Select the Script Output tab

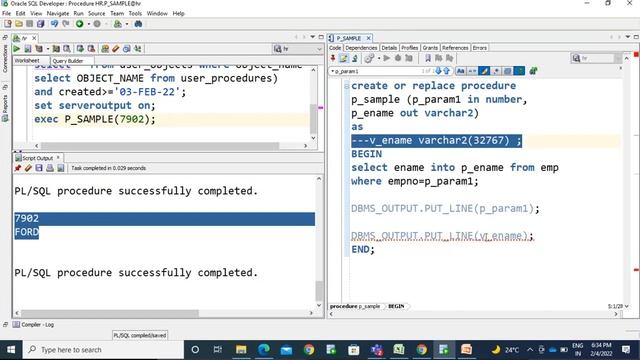point(38,158)
